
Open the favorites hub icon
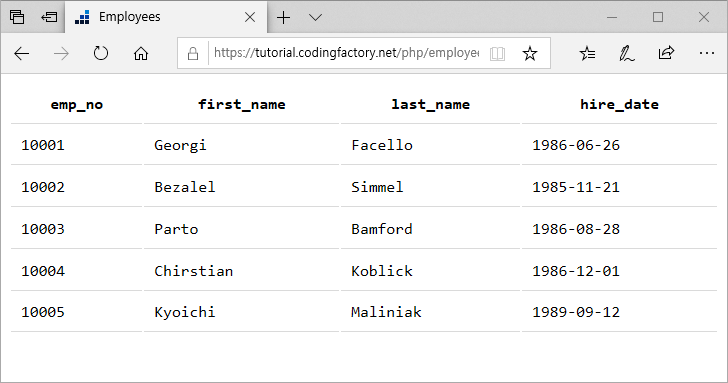(x=587, y=53)
